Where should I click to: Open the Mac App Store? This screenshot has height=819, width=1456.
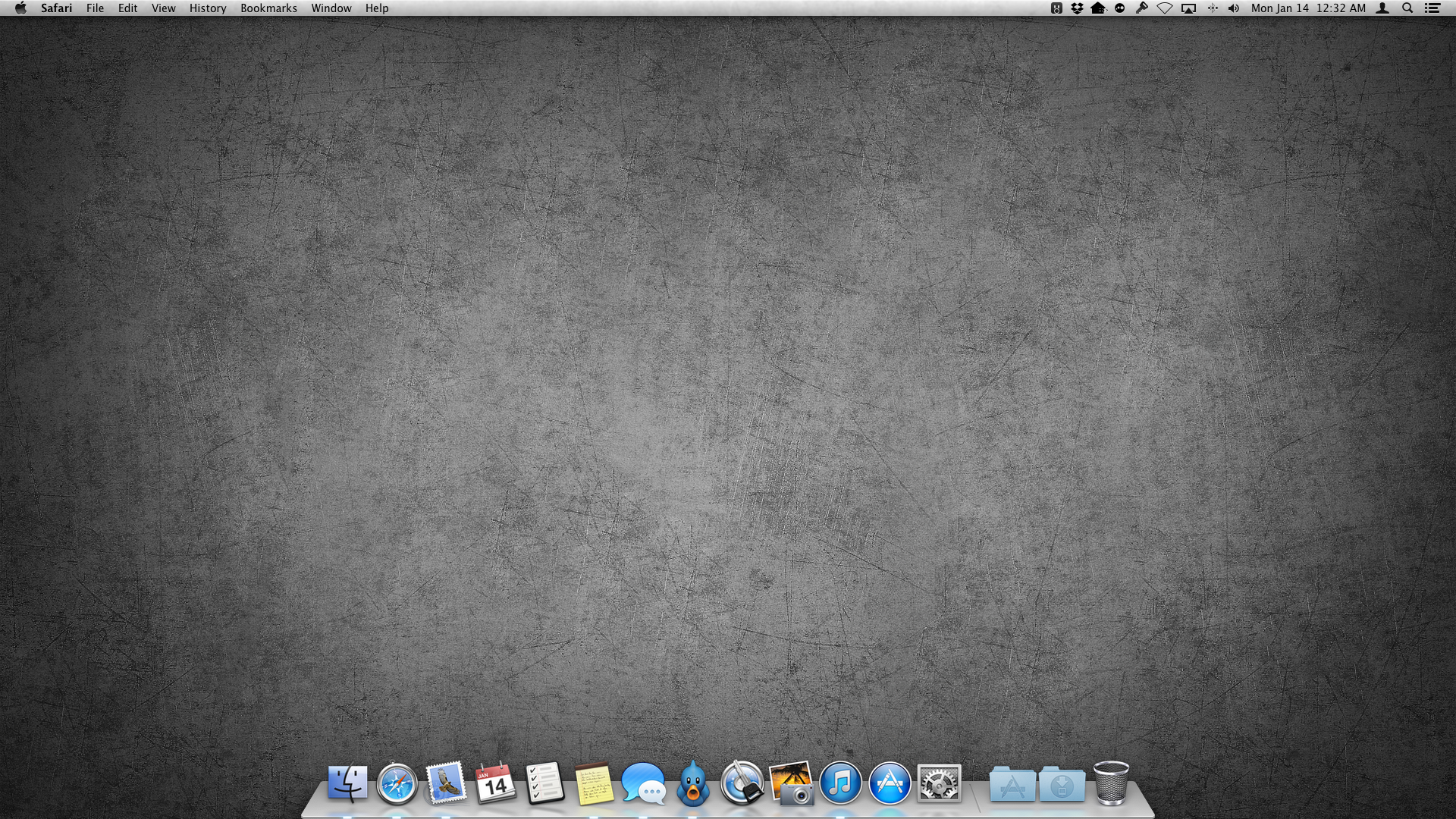click(890, 783)
